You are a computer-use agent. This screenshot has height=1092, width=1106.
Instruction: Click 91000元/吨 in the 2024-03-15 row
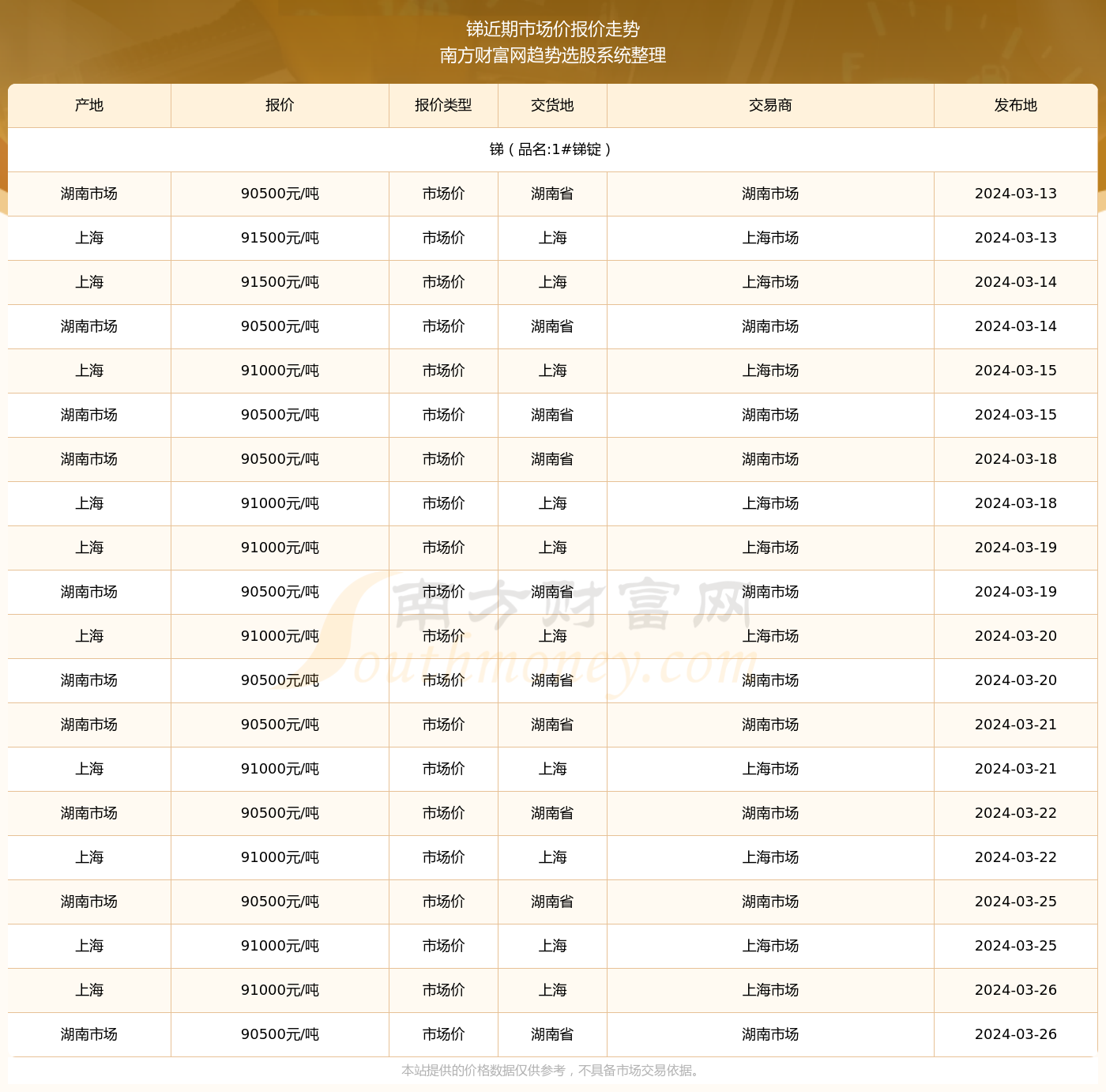[x=280, y=371]
